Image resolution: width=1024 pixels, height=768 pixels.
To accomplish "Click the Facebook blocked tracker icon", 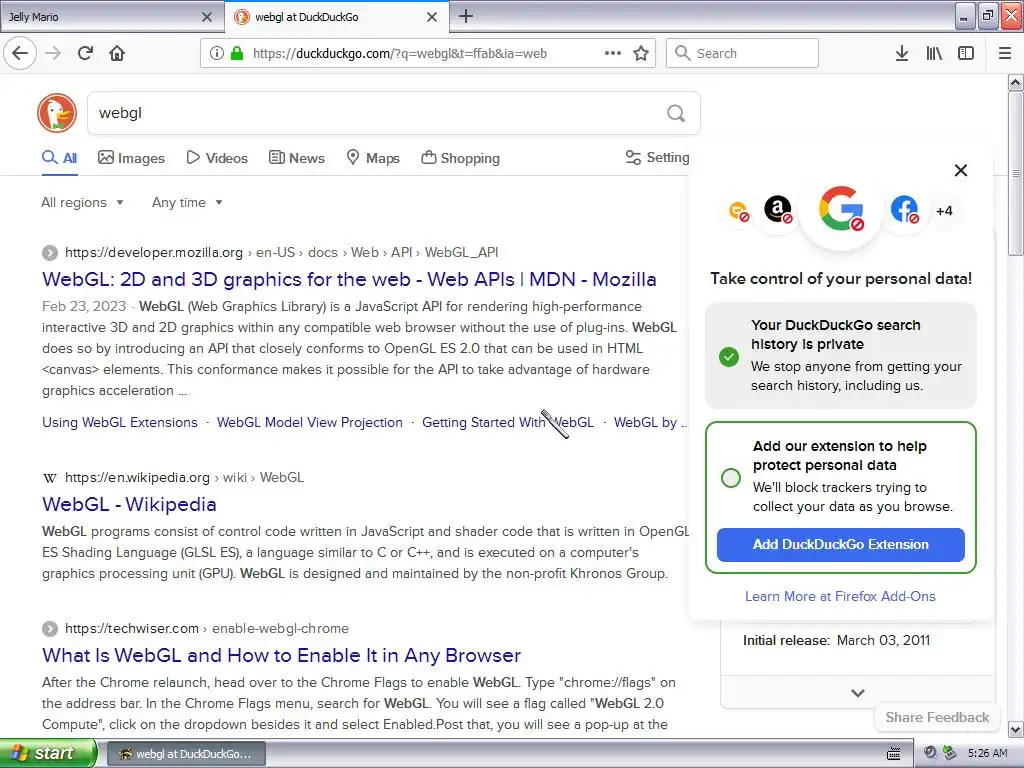I will (904, 210).
